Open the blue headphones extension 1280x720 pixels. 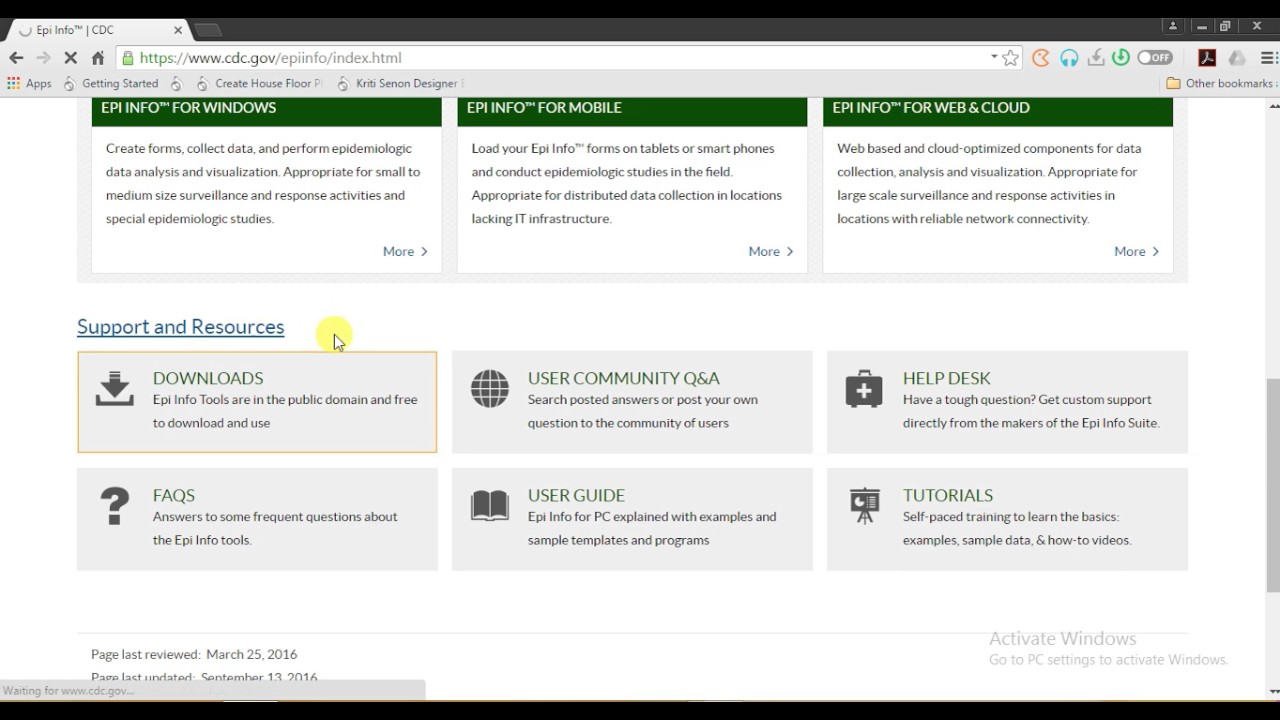1069,58
